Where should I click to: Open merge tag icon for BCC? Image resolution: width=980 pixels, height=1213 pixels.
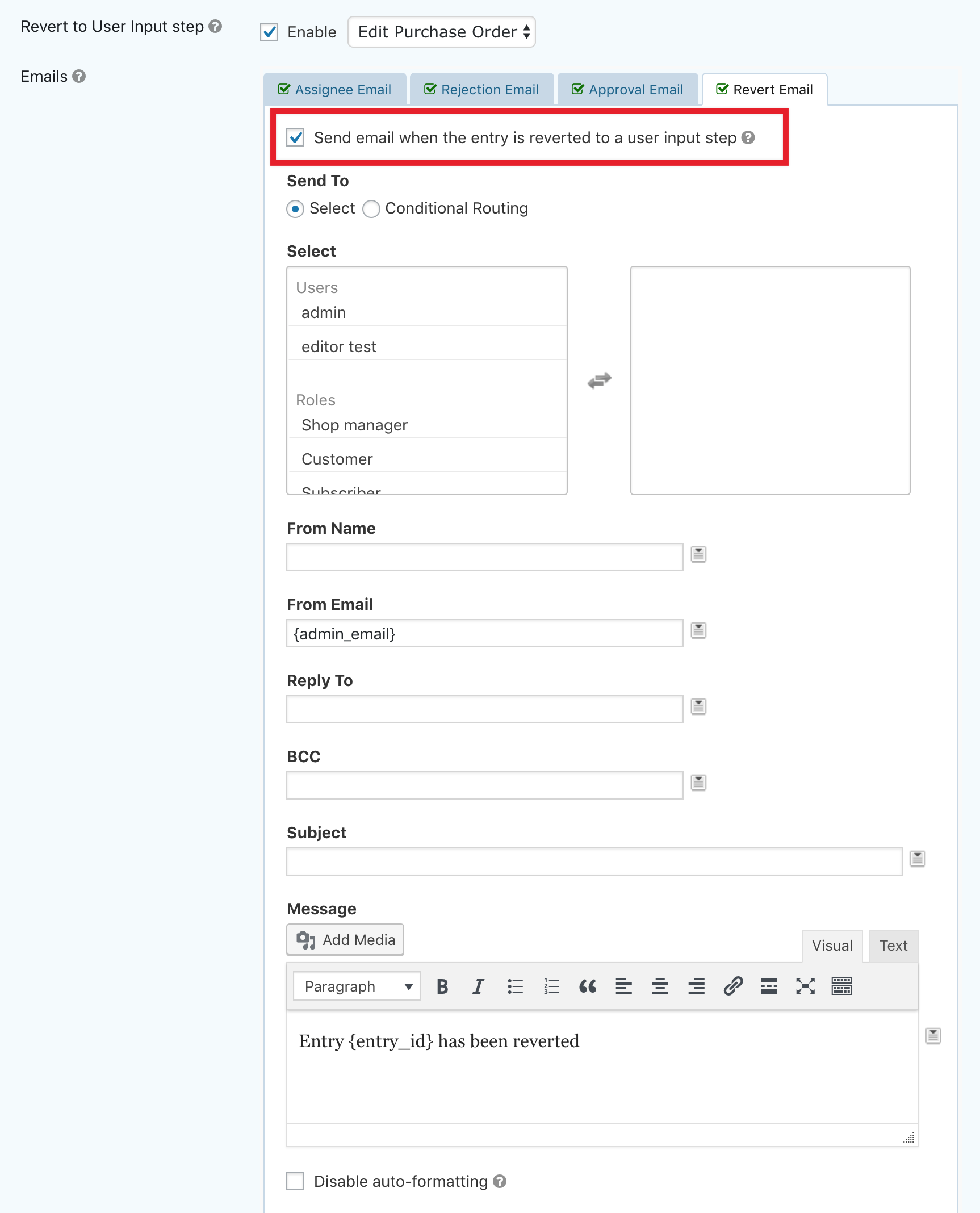click(x=698, y=783)
